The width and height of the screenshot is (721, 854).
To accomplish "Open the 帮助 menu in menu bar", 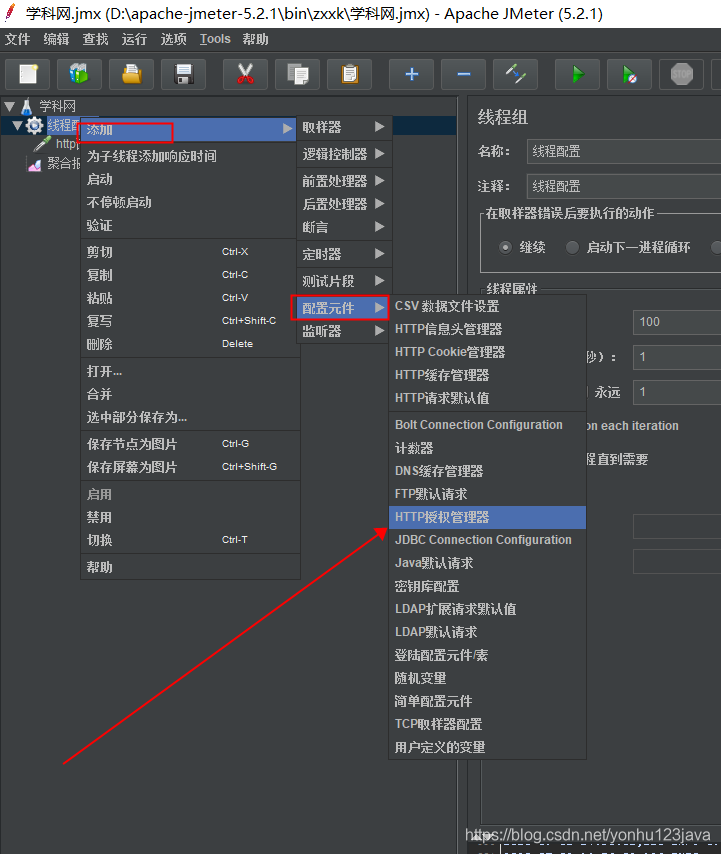I will (255, 39).
